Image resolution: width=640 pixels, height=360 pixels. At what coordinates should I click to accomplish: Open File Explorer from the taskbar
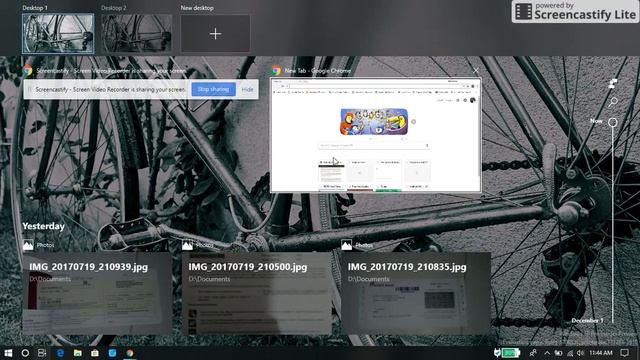pyautogui.click(x=78, y=353)
